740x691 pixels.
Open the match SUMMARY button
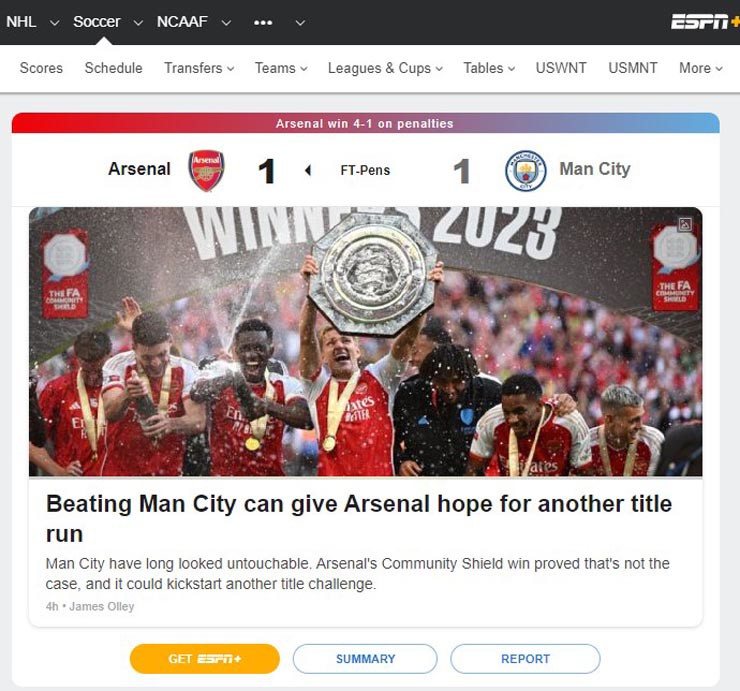(x=365, y=658)
